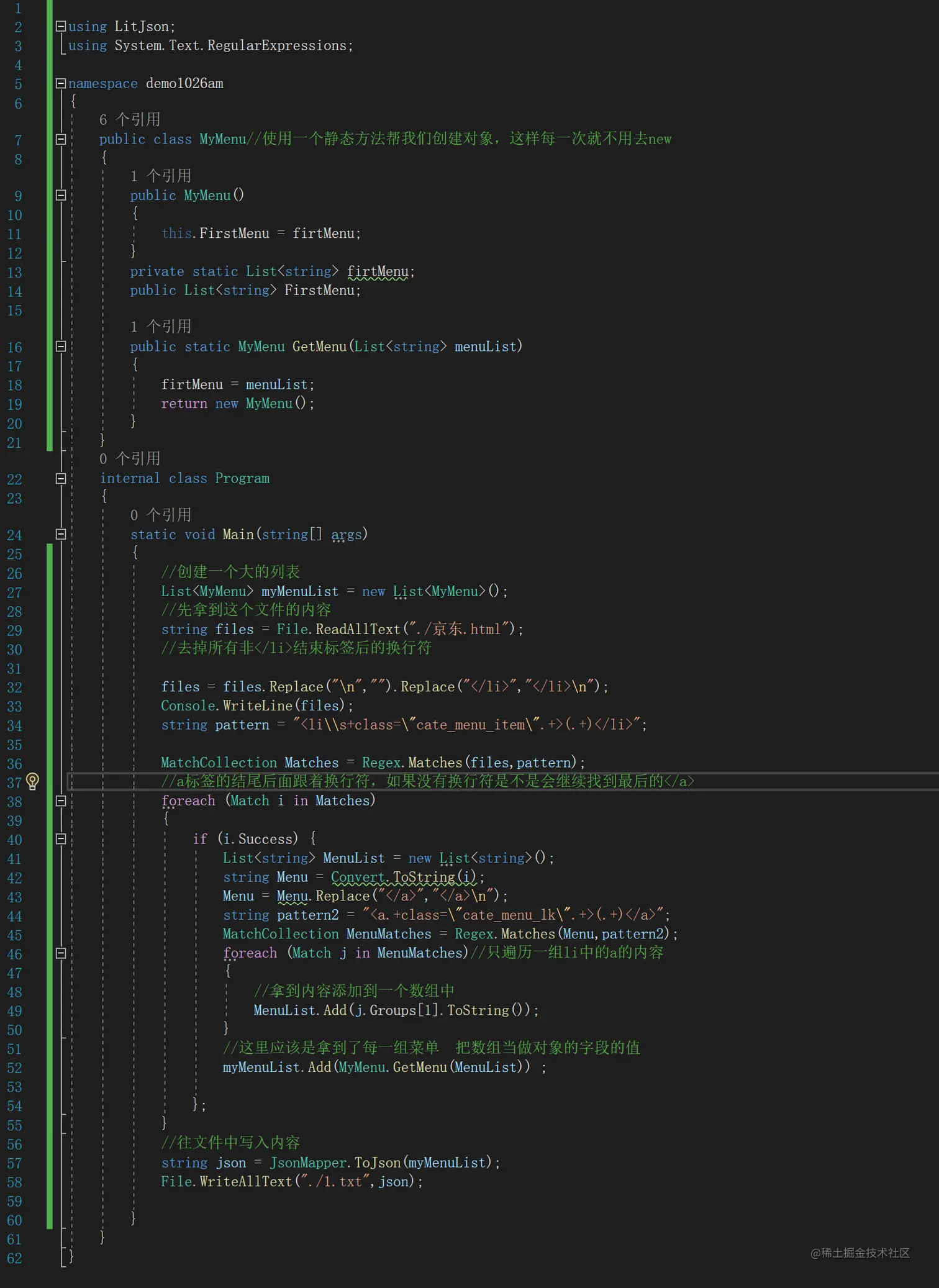Collapse the Program class definition
The height and width of the screenshot is (1288, 939).
61,478
